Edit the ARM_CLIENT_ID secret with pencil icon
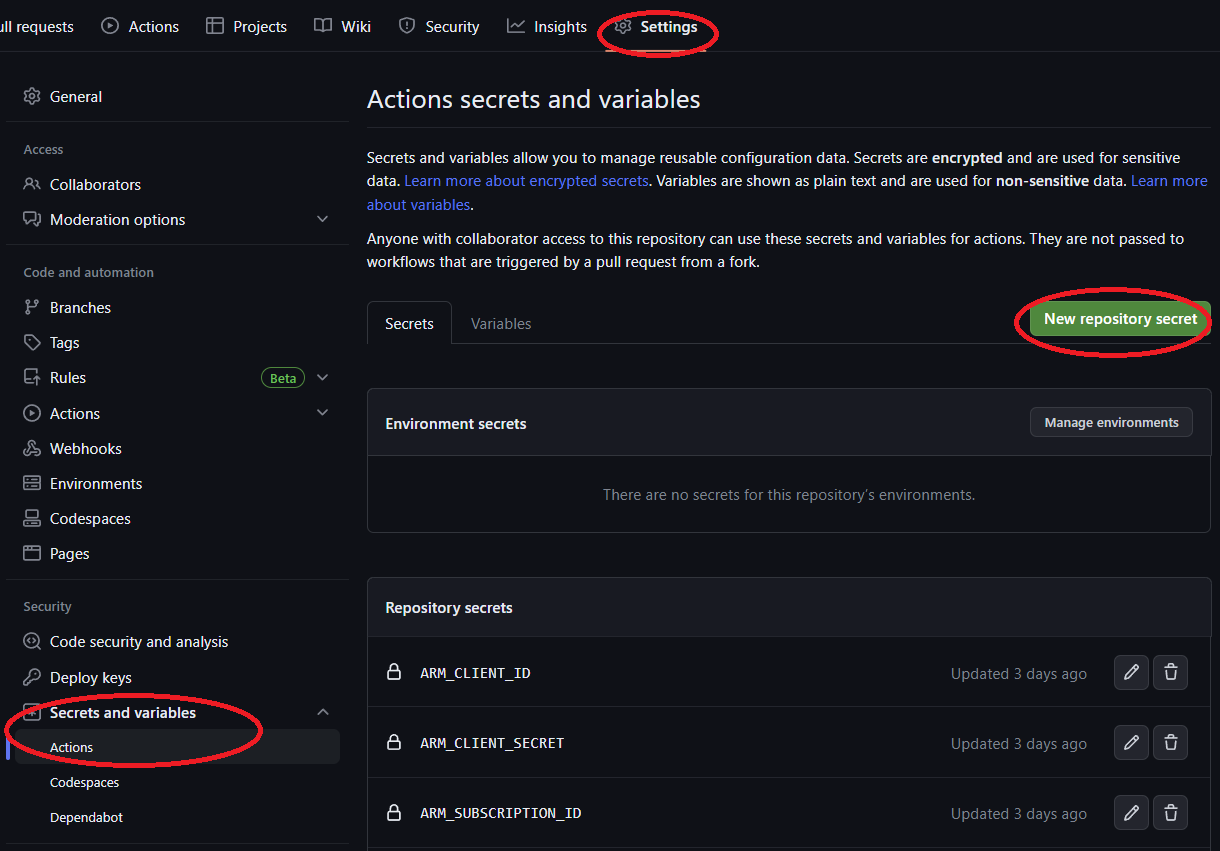The height and width of the screenshot is (851, 1220). tap(1131, 672)
